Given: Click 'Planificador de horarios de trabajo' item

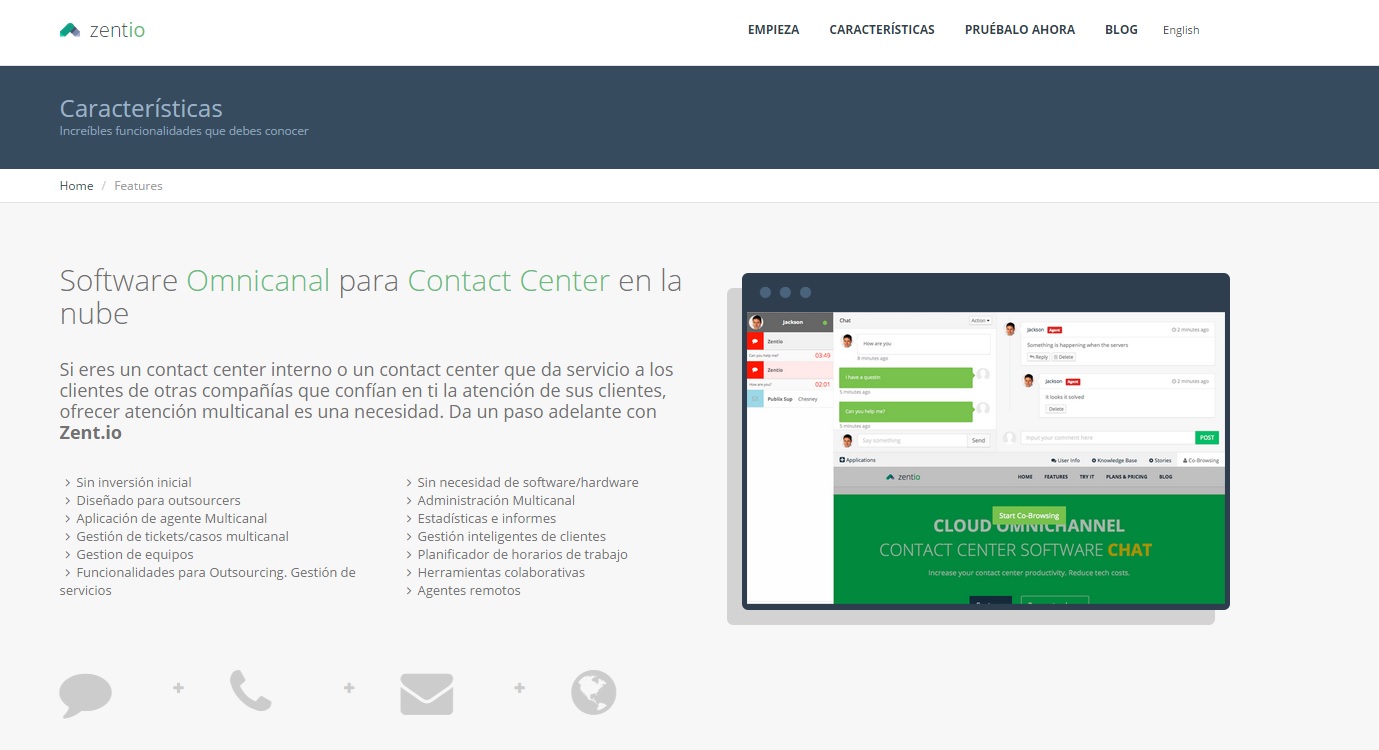Looking at the screenshot, I should pyautogui.click(x=522, y=554).
